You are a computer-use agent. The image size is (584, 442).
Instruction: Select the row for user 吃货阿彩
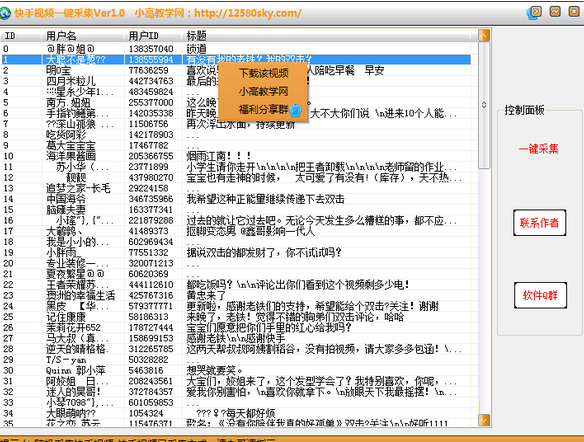click(237, 134)
